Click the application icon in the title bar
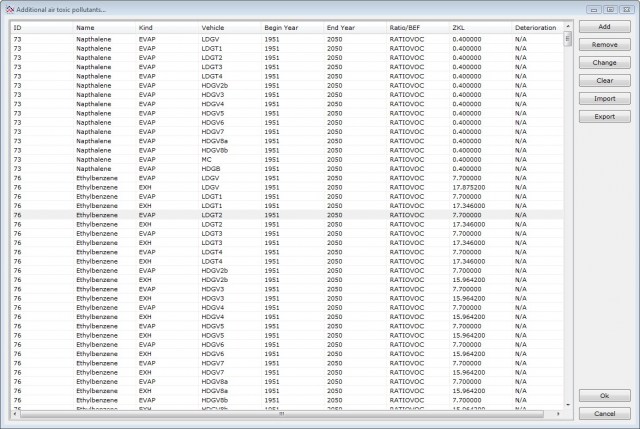This screenshot has width=640, height=429. tap(9, 9)
